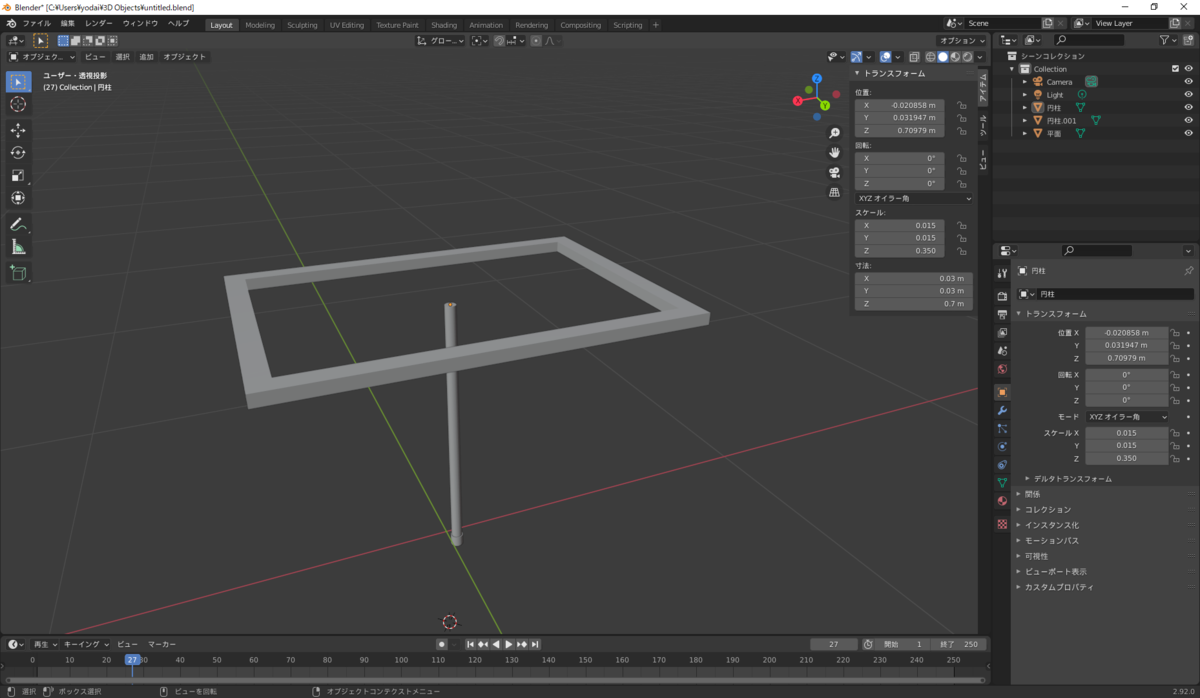Select the Annotate pencil tool

coord(18,225)
